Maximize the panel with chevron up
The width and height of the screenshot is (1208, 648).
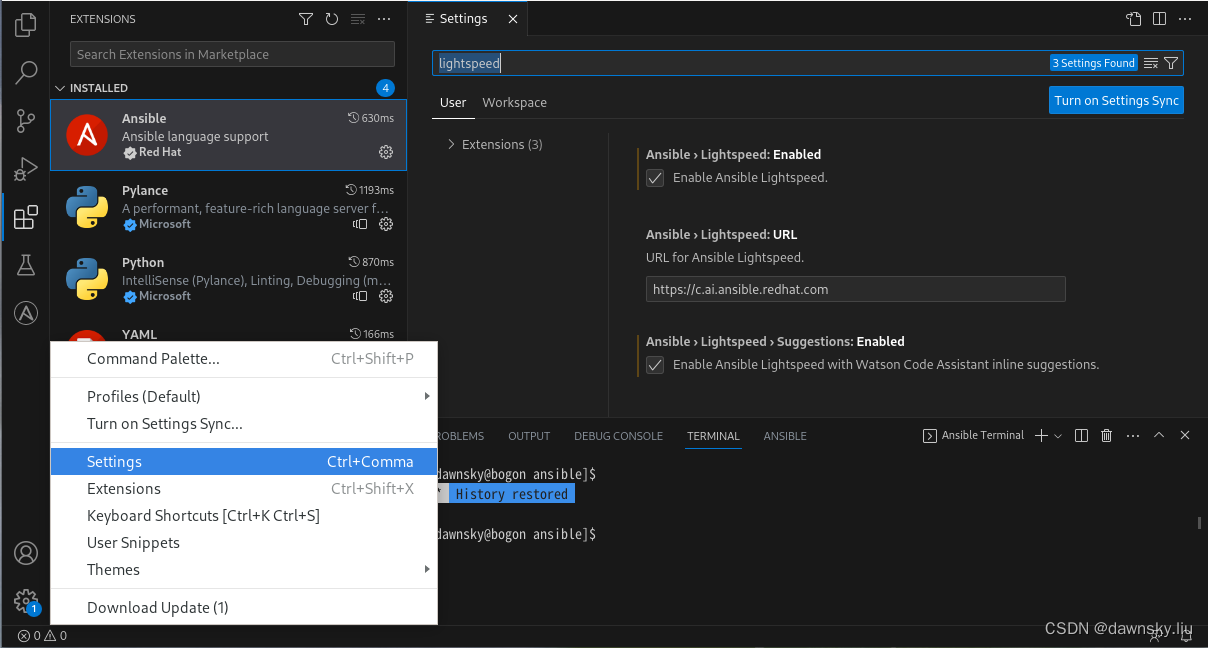1159,435
